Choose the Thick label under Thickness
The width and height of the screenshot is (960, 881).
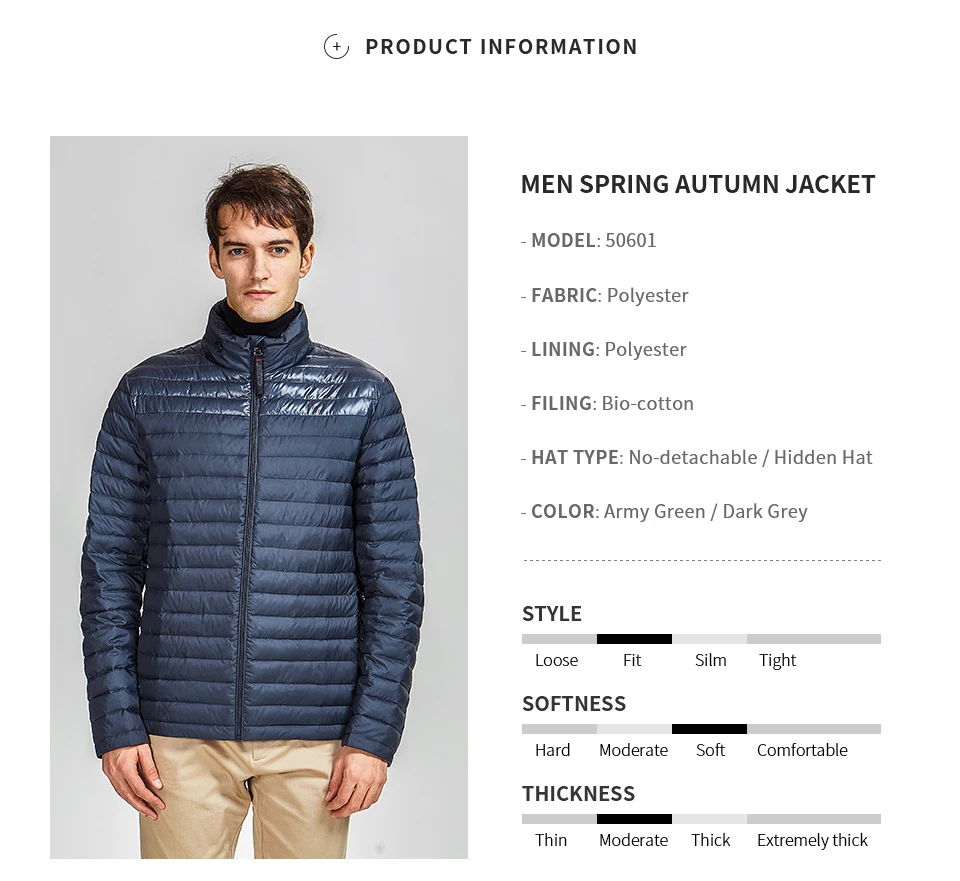coord(710,840)
